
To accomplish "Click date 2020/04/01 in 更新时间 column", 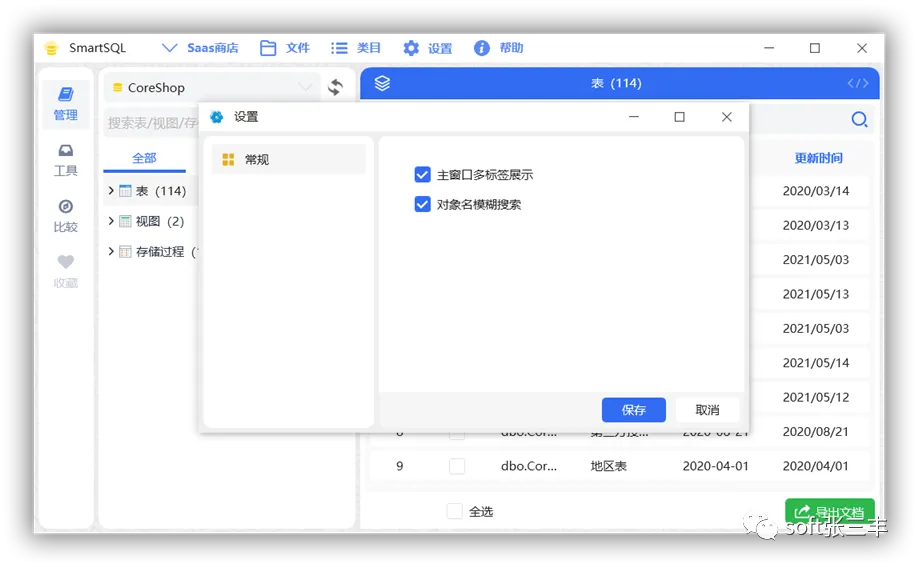I will click(816, 466).
